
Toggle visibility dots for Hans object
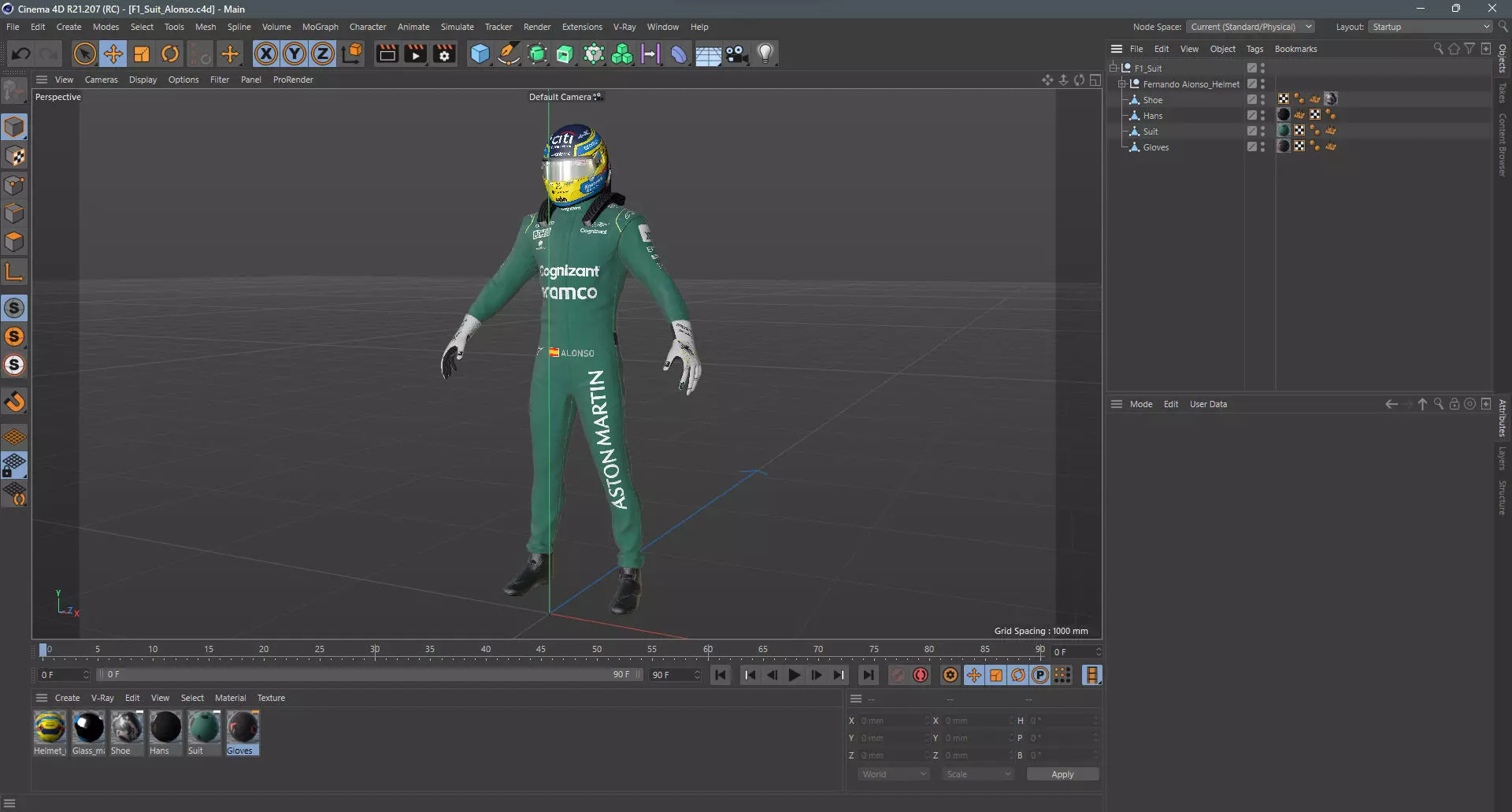coord(1262,115)
